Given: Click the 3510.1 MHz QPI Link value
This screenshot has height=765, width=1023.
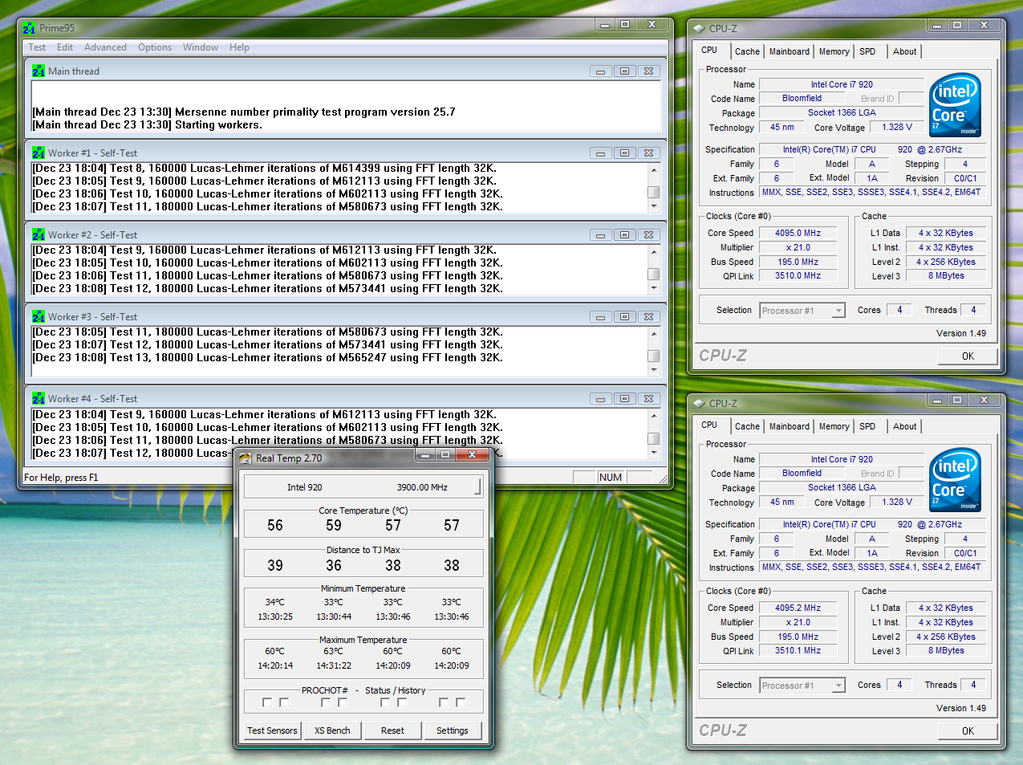Looking at the screenshot, I should tap(797, 650).
